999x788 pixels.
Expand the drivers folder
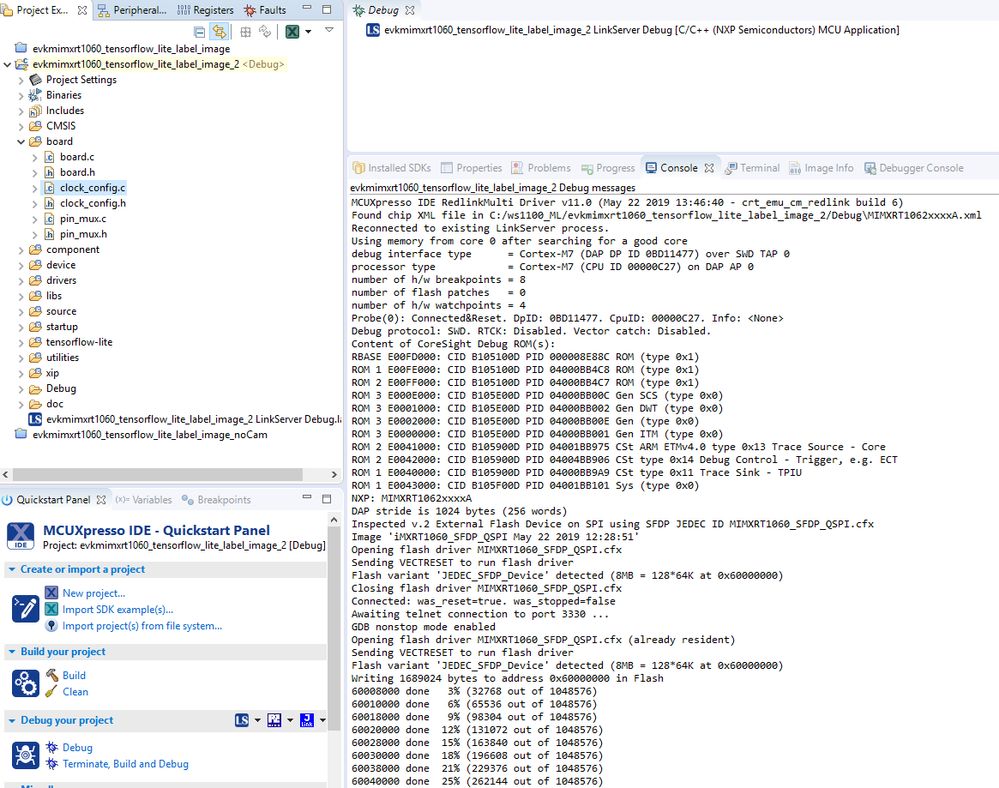[x=21, y=281]
